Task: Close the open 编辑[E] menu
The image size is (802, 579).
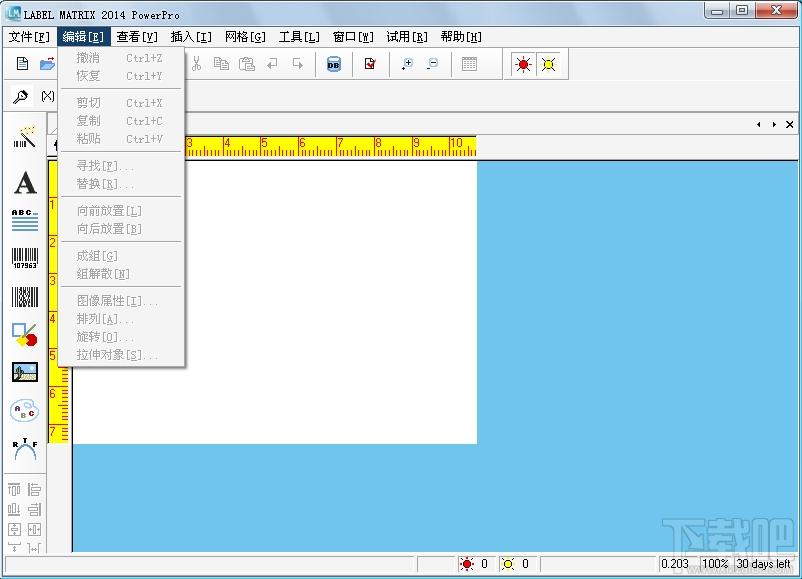Action: pos(83,37)
